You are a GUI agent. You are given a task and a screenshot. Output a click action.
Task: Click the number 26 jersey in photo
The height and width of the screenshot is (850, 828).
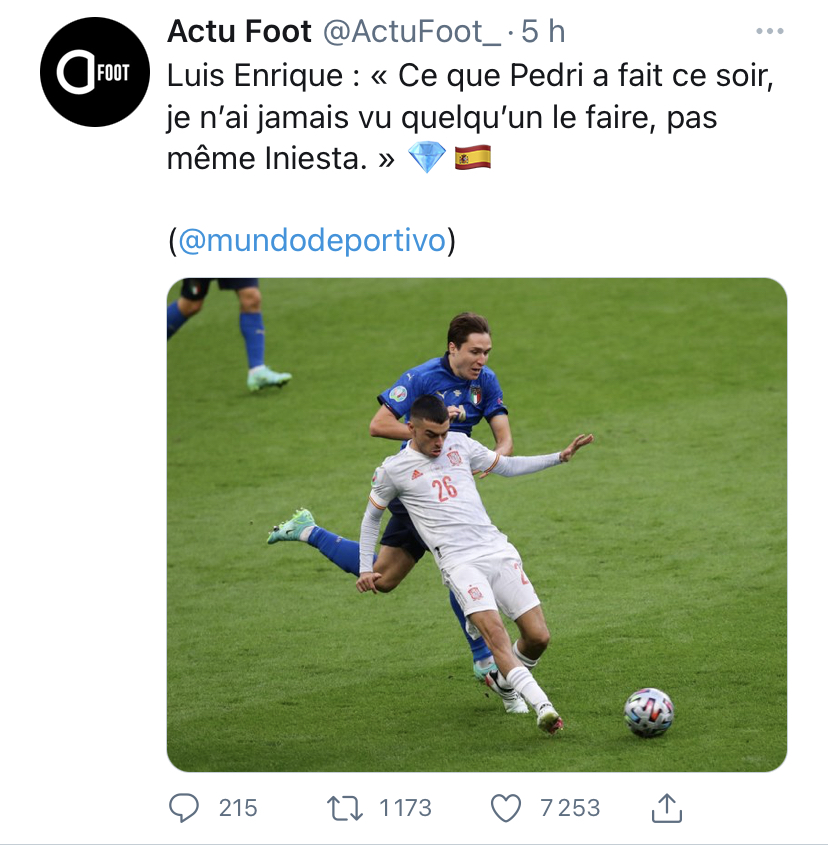coord(445,489)
